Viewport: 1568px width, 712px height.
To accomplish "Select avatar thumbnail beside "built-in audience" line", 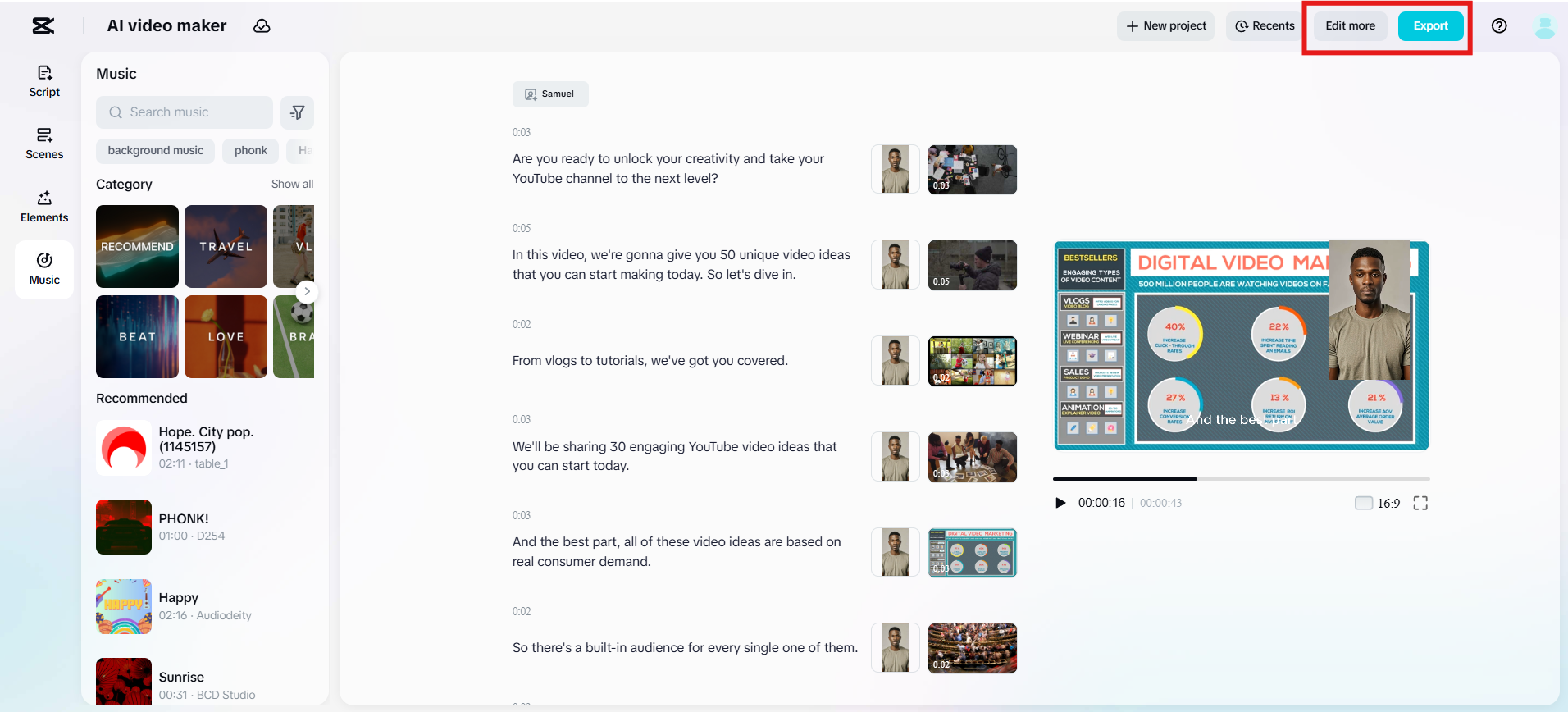I will (x=896, y=648).
